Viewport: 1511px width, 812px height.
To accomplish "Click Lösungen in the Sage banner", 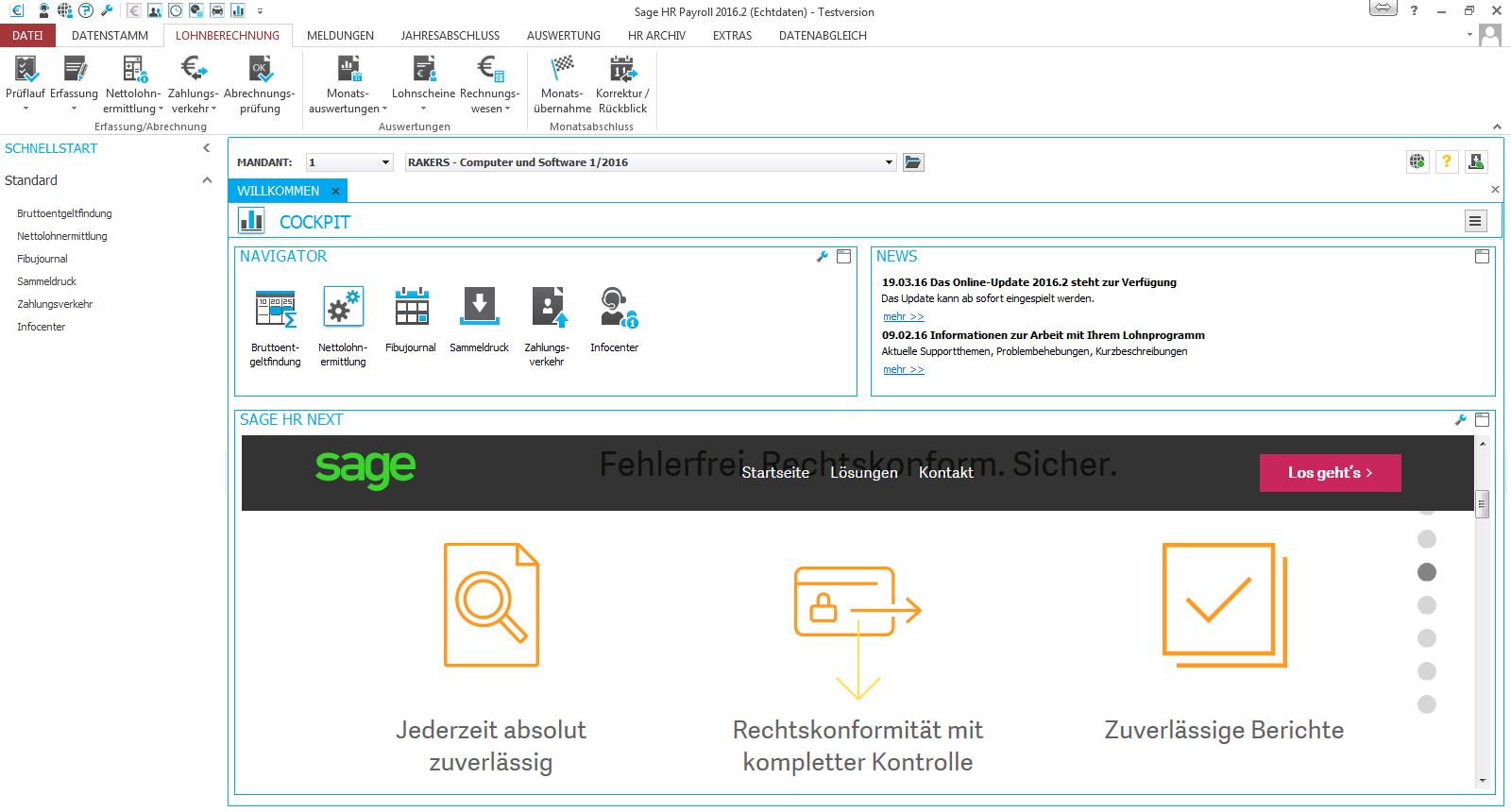I will [864, 473].
